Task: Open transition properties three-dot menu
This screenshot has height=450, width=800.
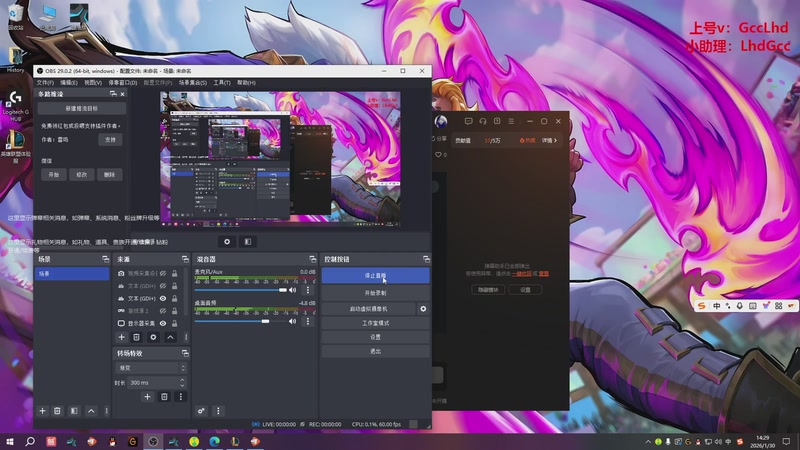Action: click(181, 396)
